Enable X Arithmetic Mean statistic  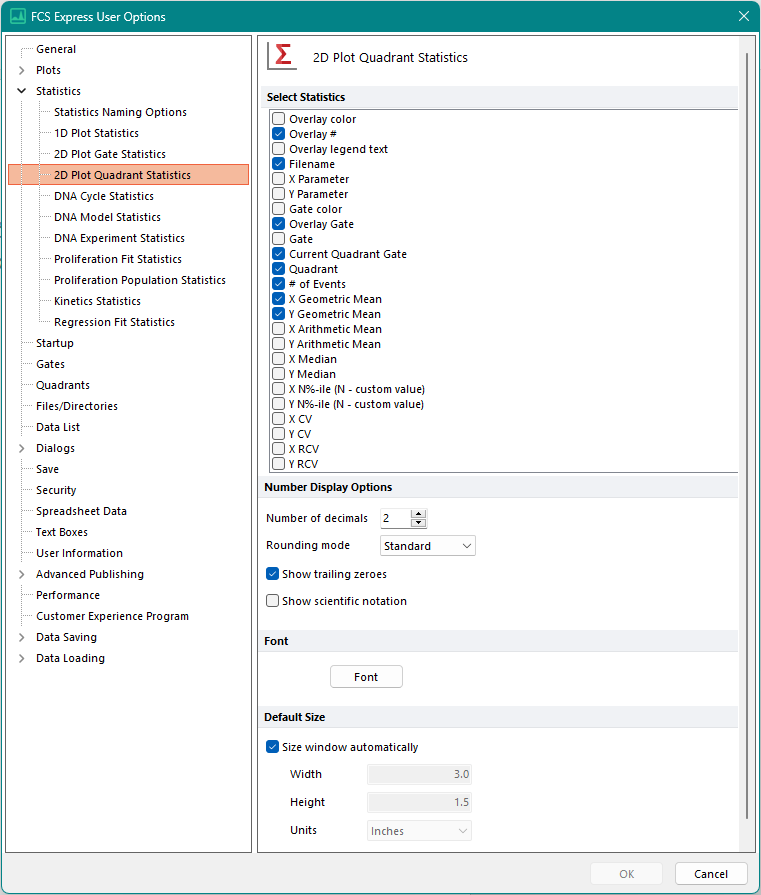[279, 329]
